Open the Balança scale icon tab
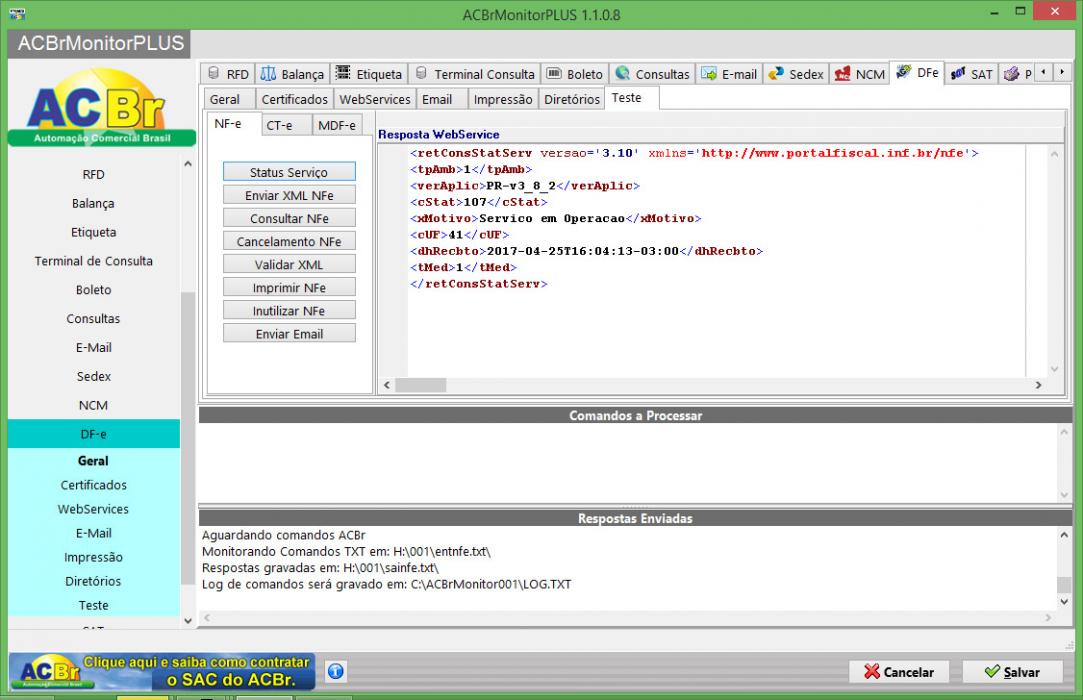The image size is (1083, 700). click(292, 74)
